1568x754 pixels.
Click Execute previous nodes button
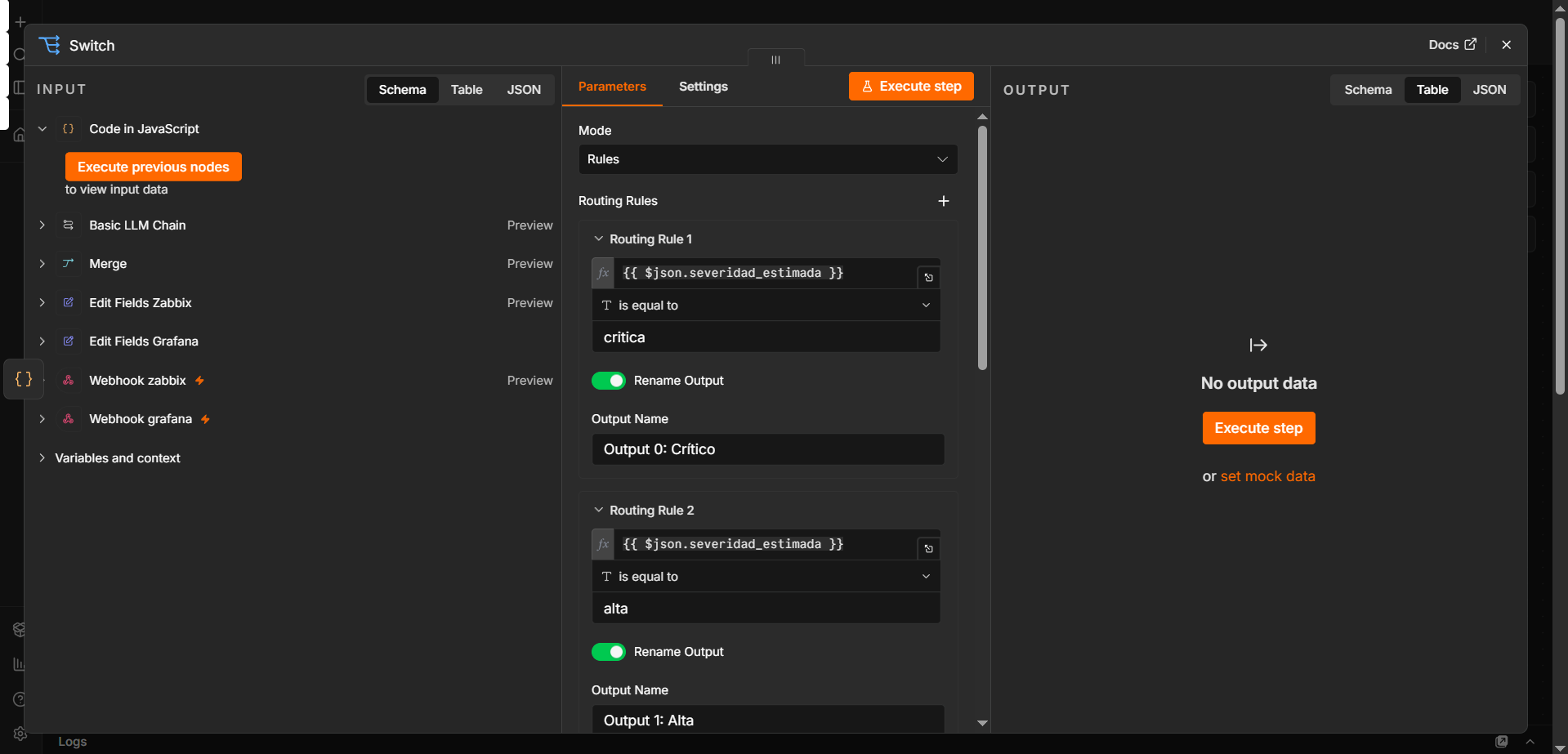(x=154, y=167)
